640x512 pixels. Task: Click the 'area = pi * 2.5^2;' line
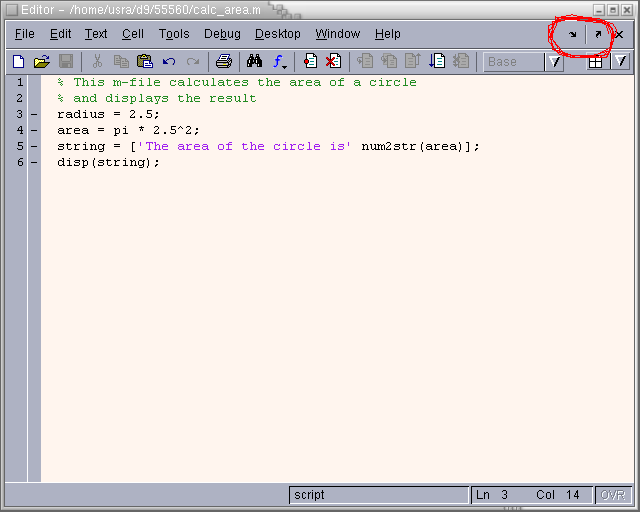(x=128, y=130)
